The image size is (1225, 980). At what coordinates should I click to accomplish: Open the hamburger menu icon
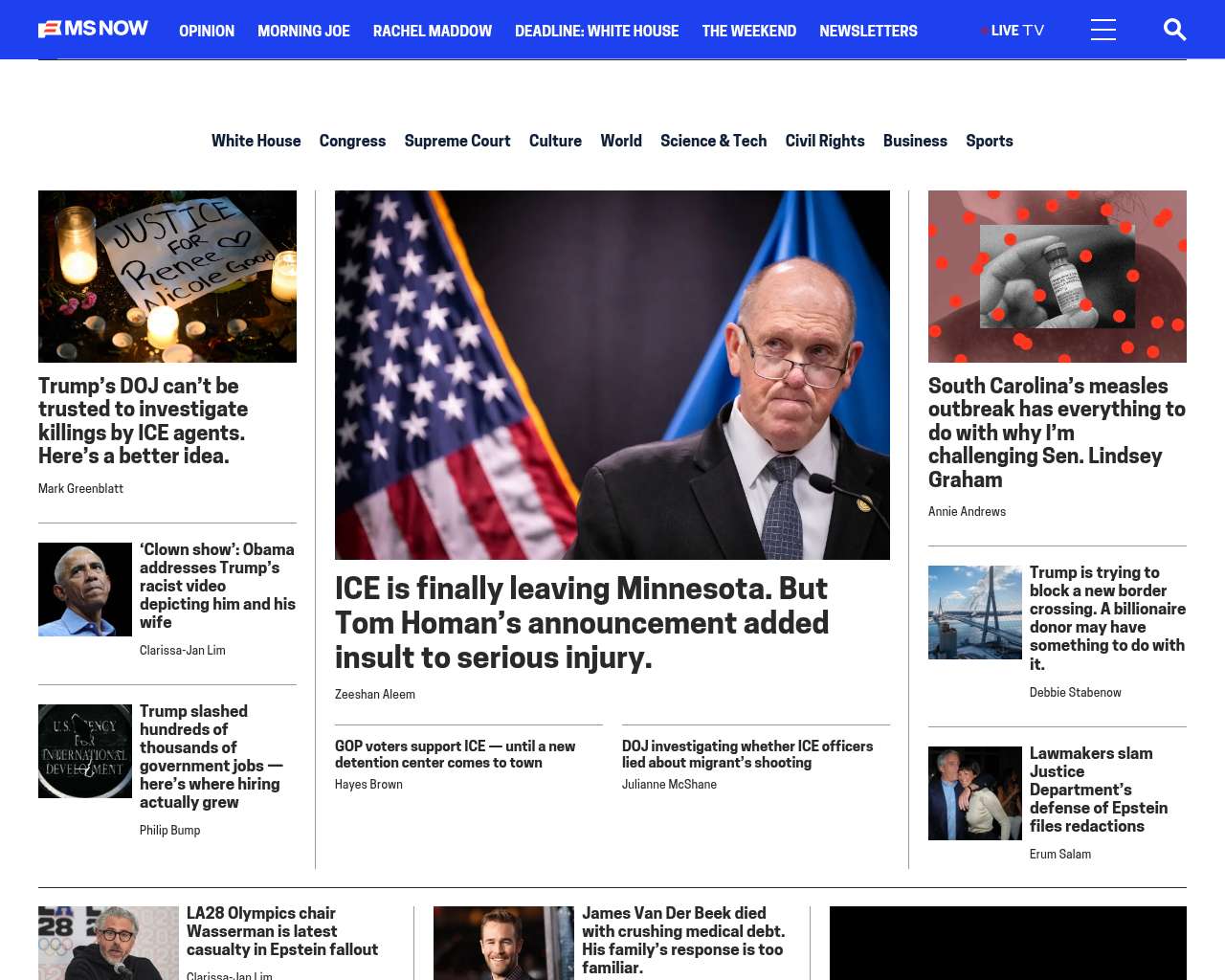1103,30
